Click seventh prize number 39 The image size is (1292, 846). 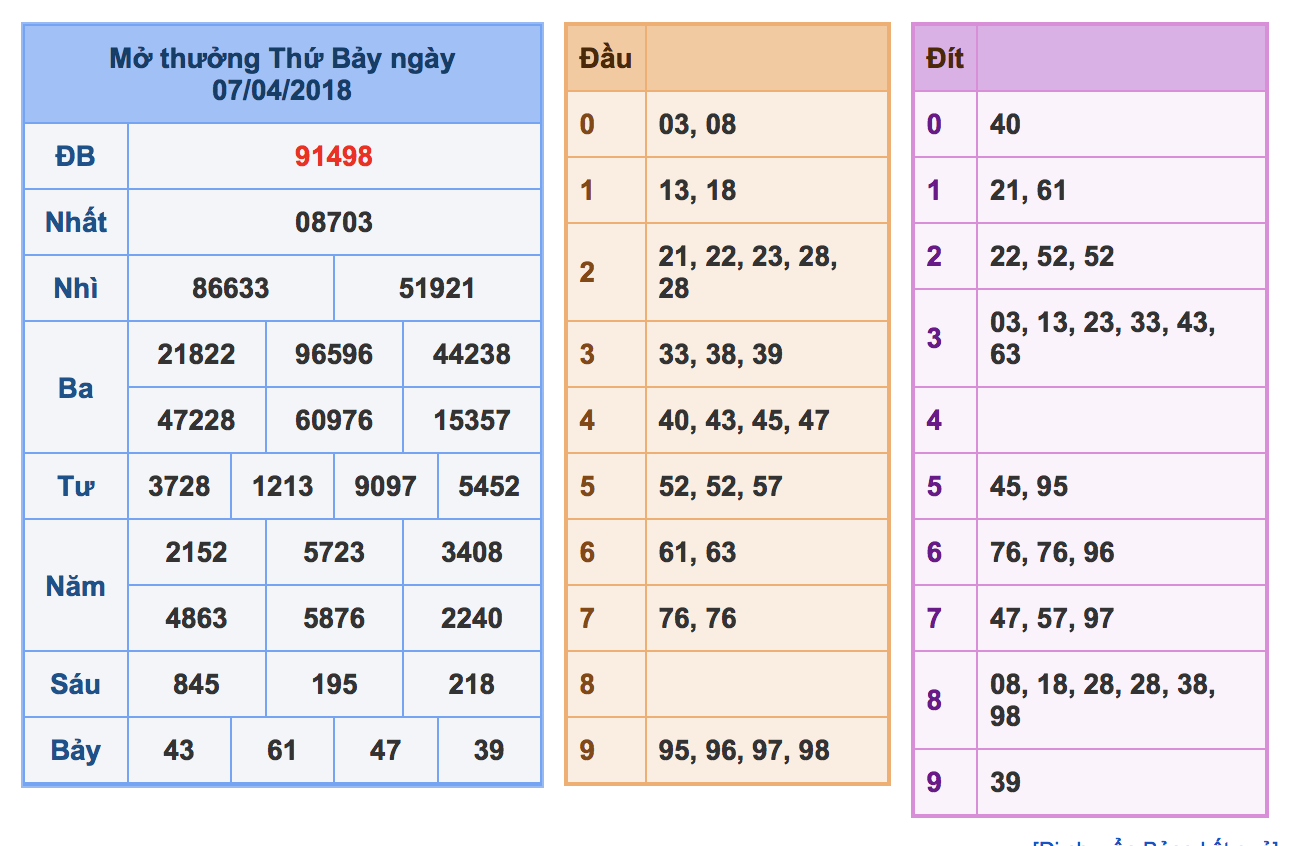tap(489, 750)
